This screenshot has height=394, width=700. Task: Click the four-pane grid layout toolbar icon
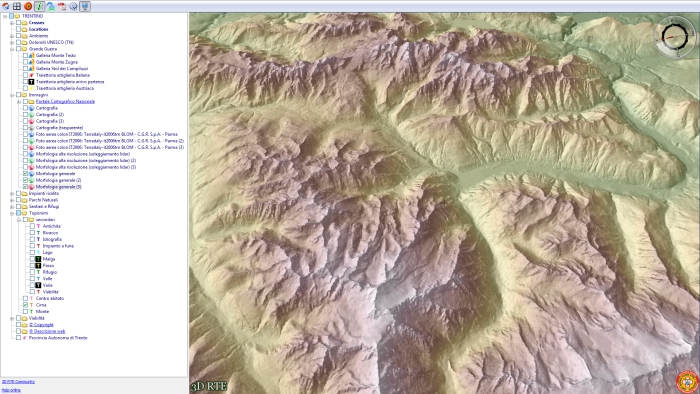tap(17, 6)
